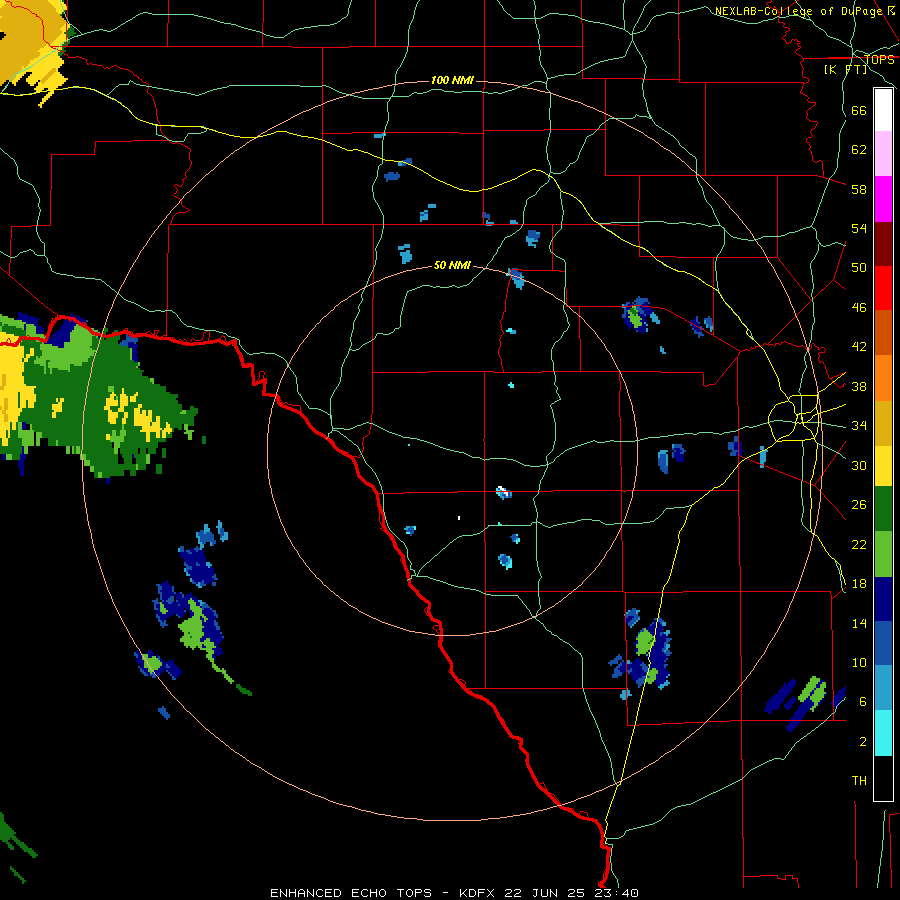Click the legend value "42"

(859, 347)
